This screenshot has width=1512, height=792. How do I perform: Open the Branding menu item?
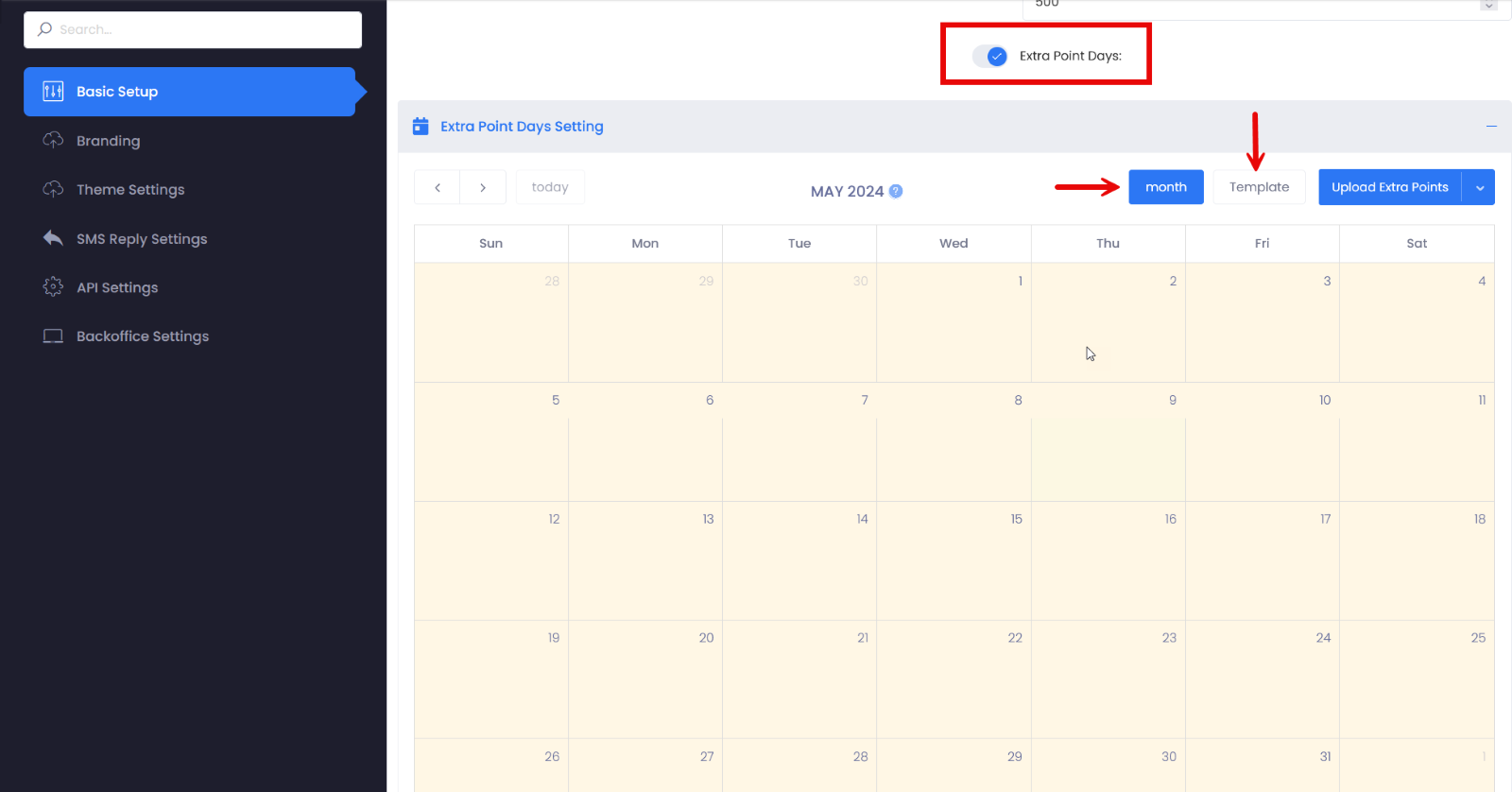point(189,140)
